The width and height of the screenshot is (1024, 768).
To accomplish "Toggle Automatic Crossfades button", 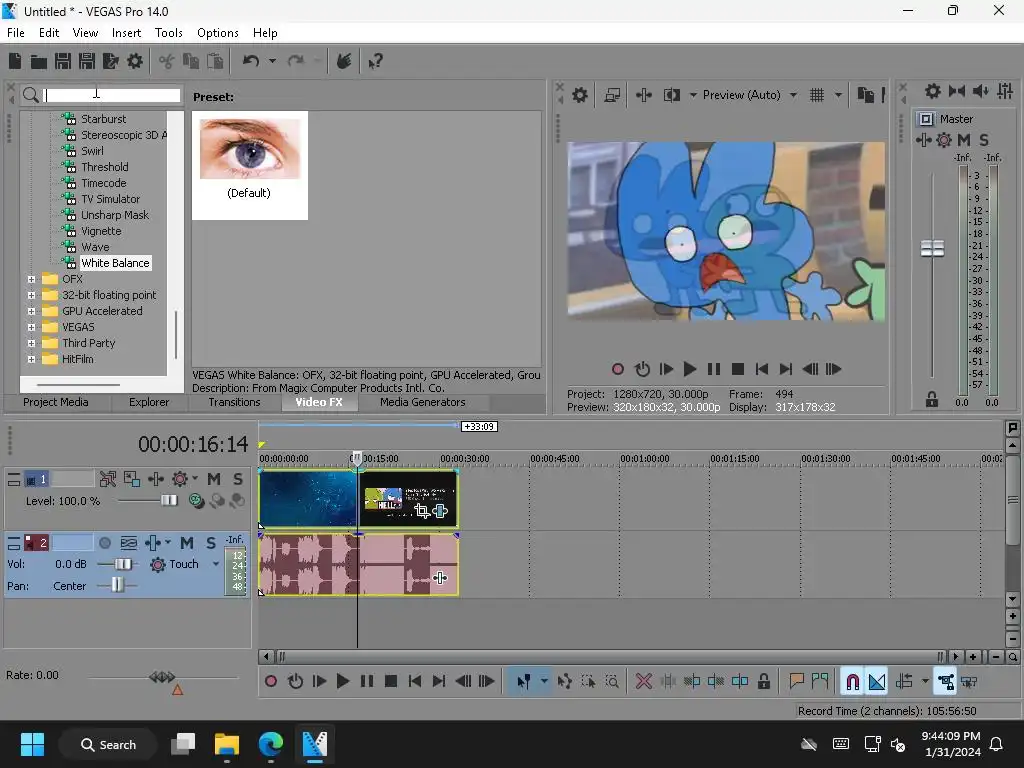I will (876, 682).
